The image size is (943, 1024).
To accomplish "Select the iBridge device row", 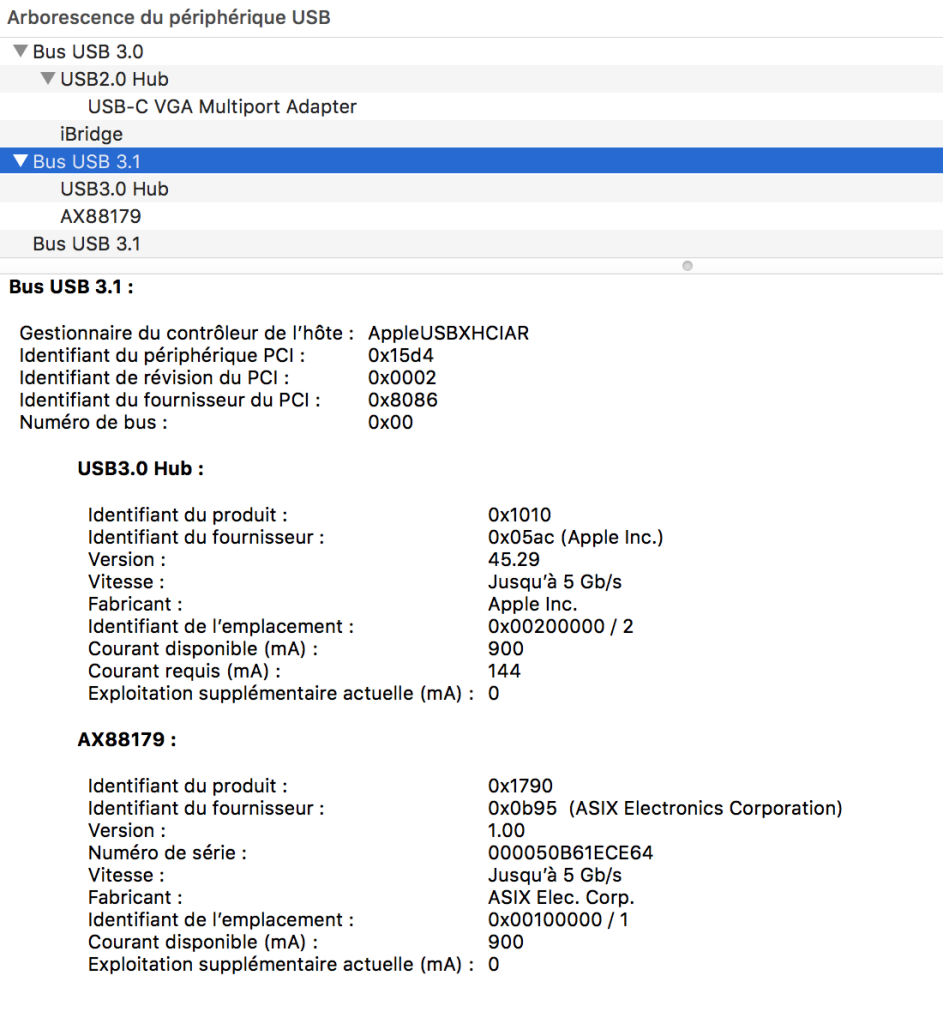I will pos(91,134).
